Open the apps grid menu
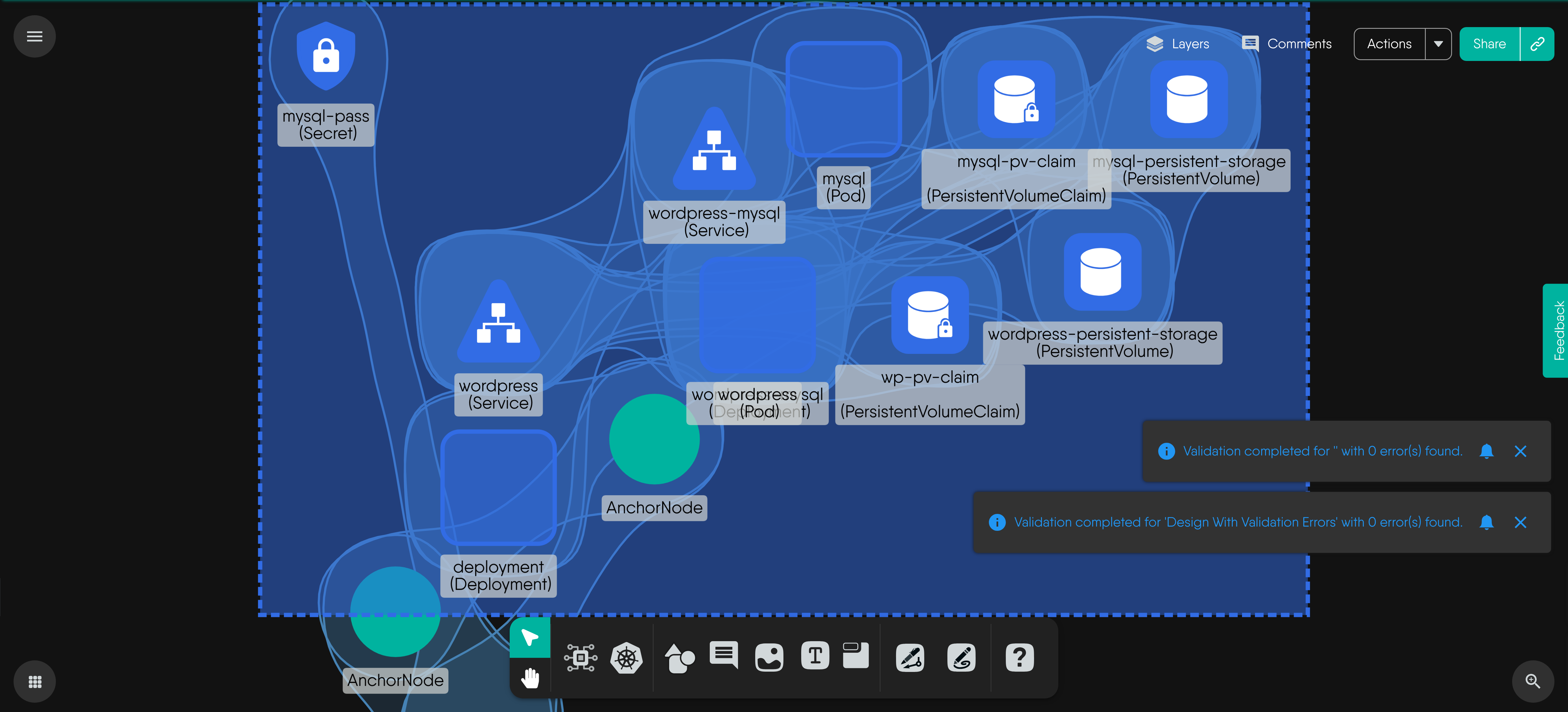The image size is (1568, 712). 35,682
